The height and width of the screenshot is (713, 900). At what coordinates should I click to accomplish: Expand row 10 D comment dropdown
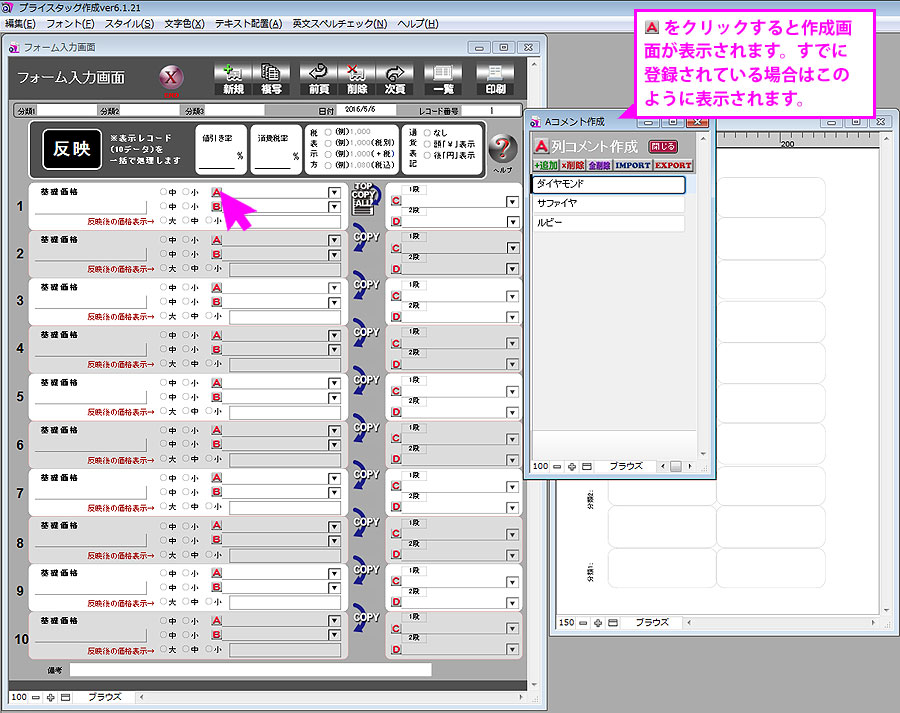[x=512, y=650]
